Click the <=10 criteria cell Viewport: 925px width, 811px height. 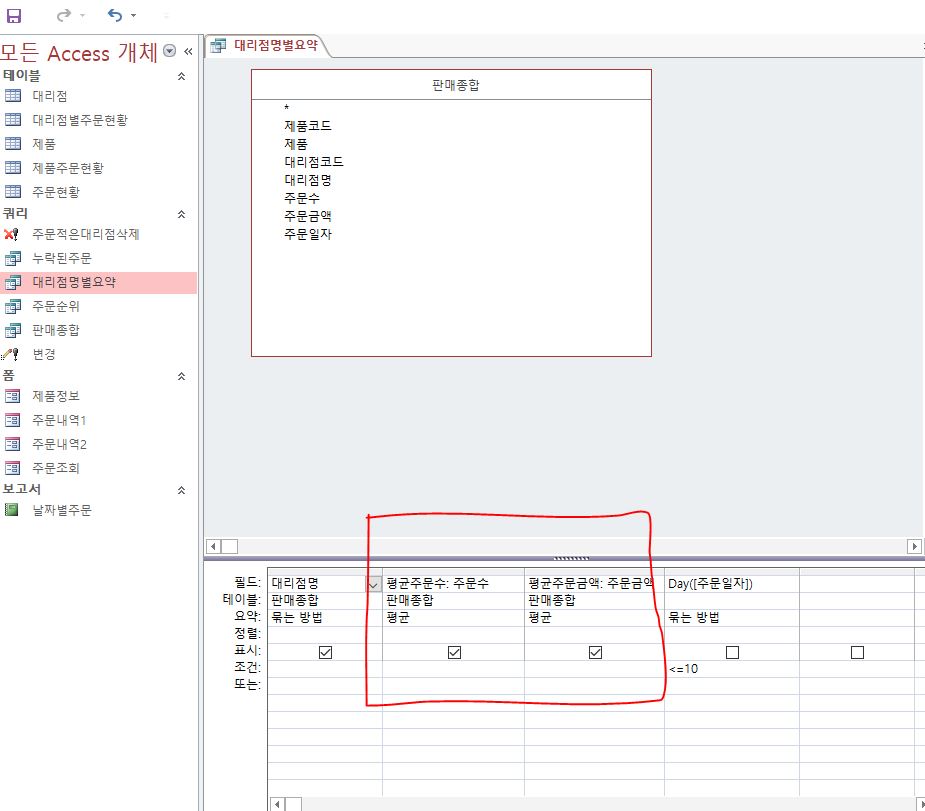[x=730, y=668]
